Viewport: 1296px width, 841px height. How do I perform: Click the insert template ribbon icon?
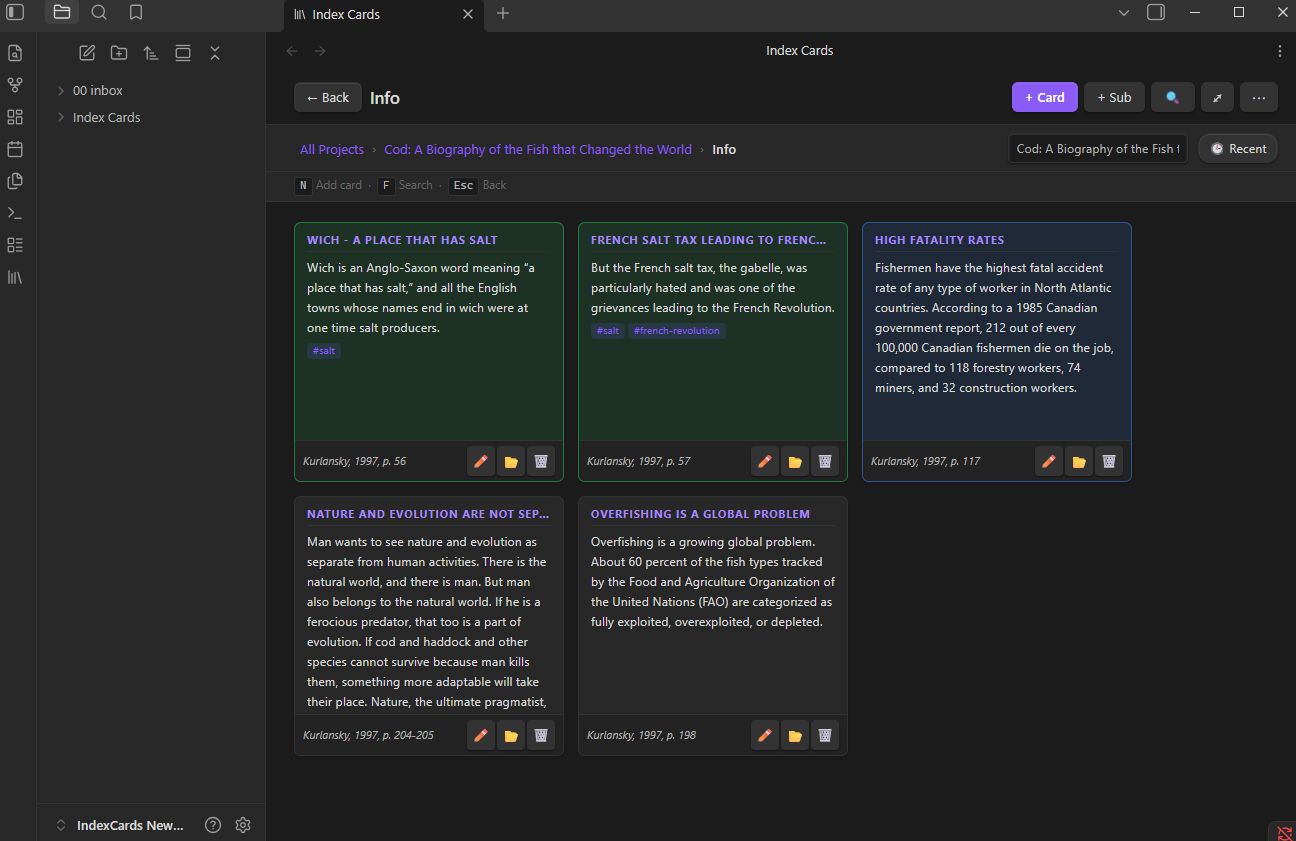(15, 181)
